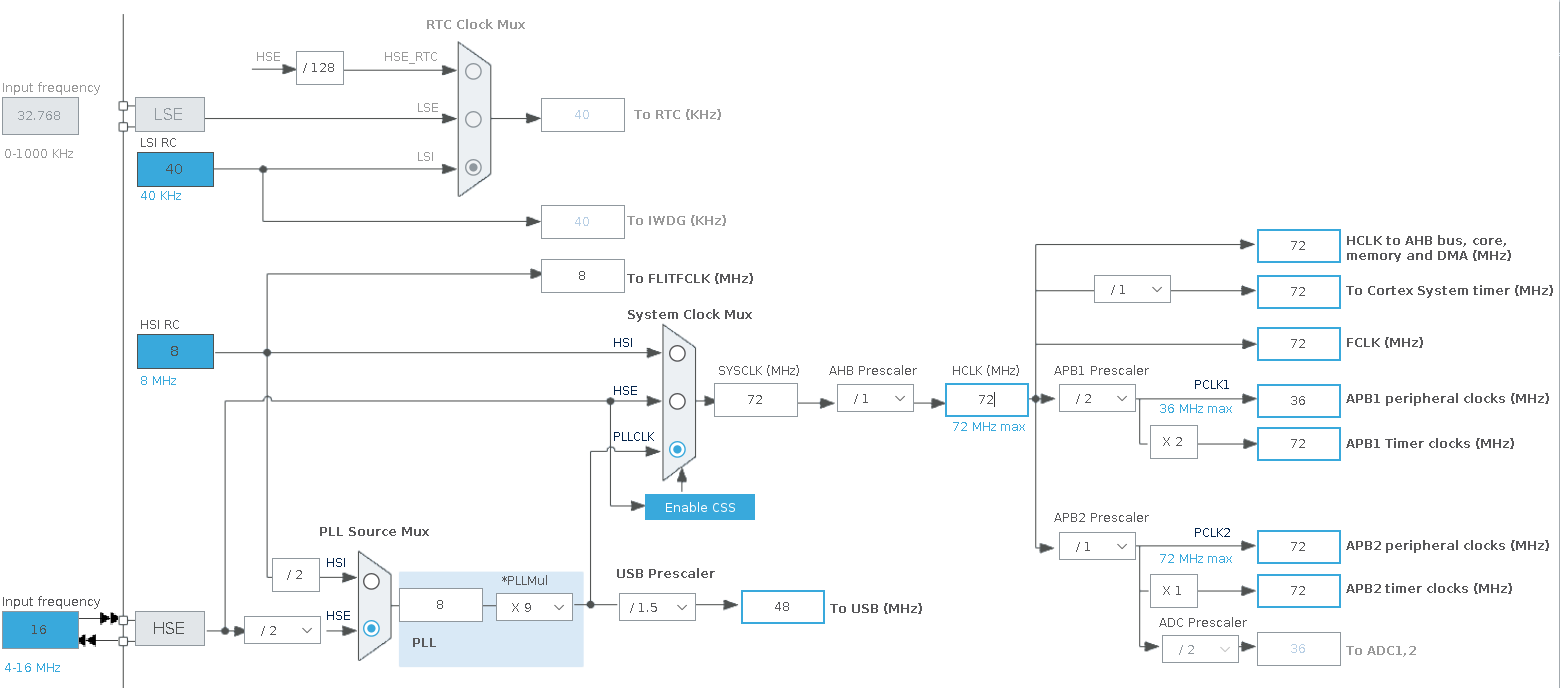Click the HCLK to AHB bus value box
Image resolution: width=1560 pixels, height=688 pixels.
tap(1298, 246)
